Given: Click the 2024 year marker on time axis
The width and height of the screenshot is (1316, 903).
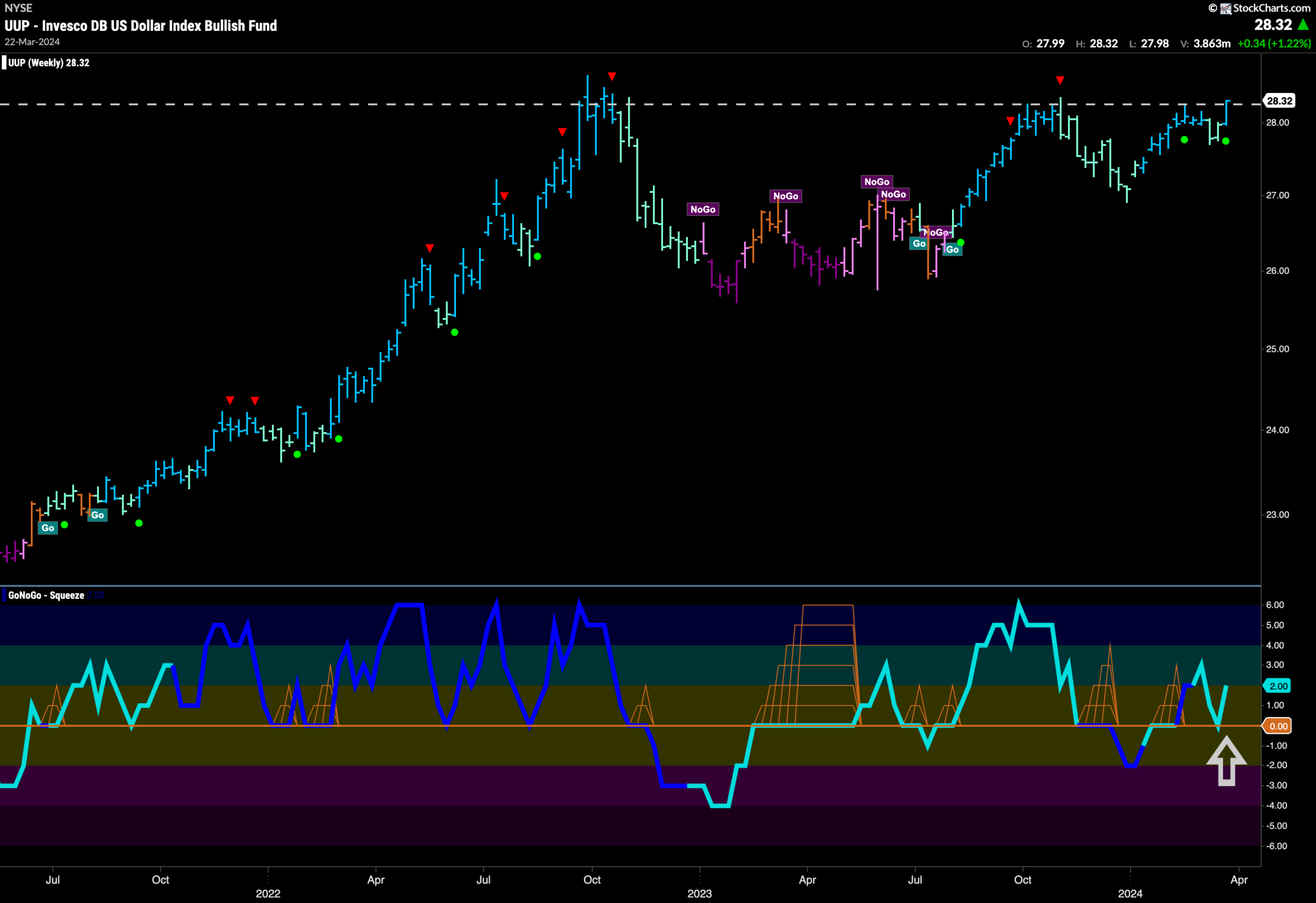Looking at the screenshot, I should coord(1130,893).
